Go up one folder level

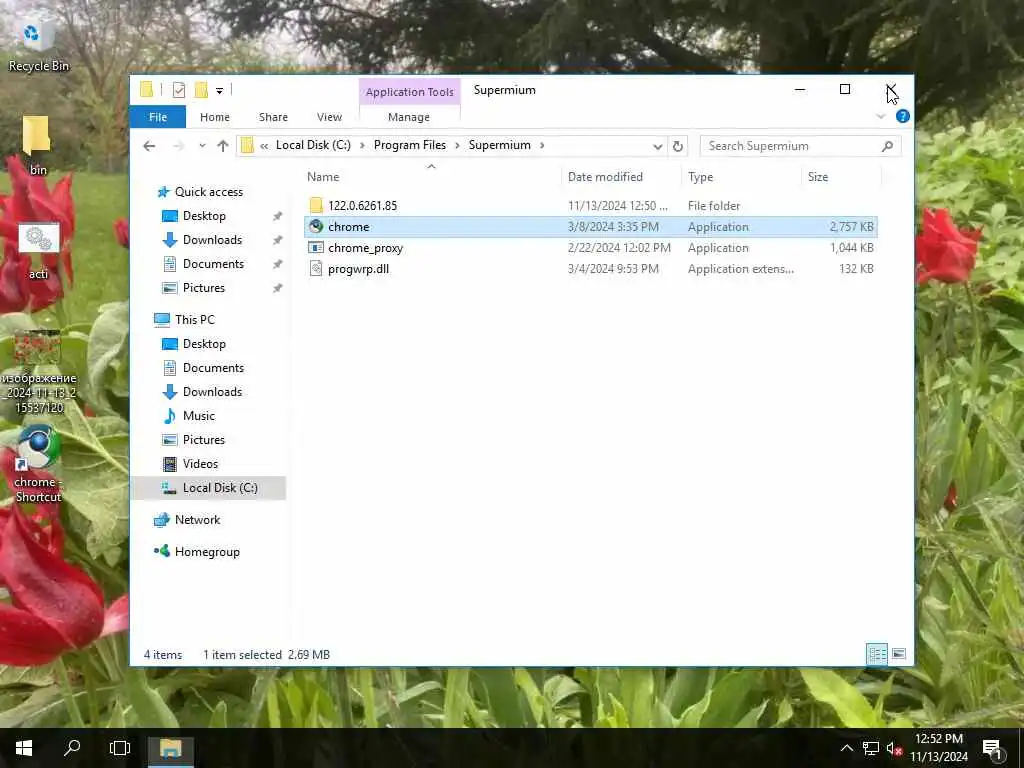click(x=223, y=146)
